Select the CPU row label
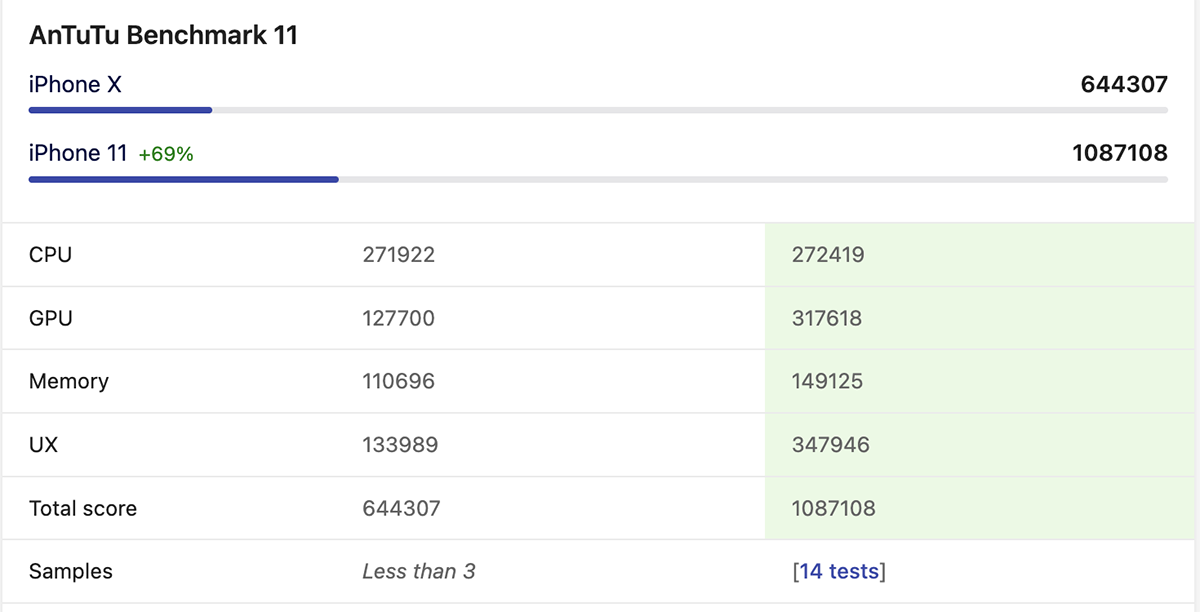 point(51,255)
